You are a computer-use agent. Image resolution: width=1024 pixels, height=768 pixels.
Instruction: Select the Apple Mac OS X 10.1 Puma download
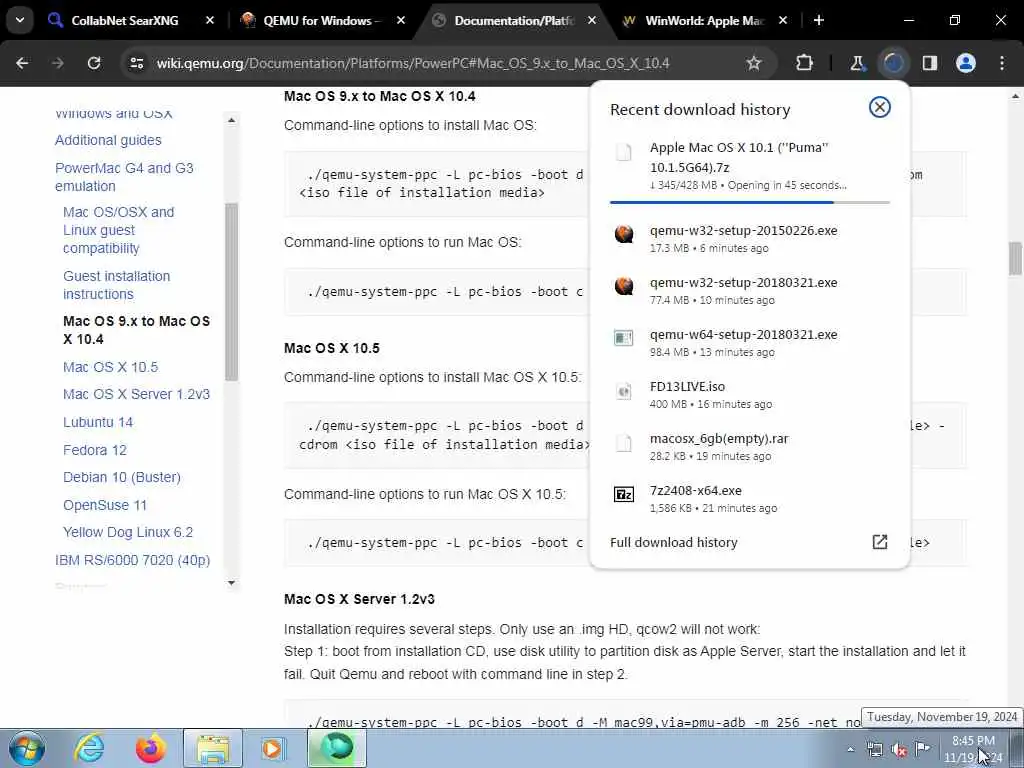coord(750,167)
